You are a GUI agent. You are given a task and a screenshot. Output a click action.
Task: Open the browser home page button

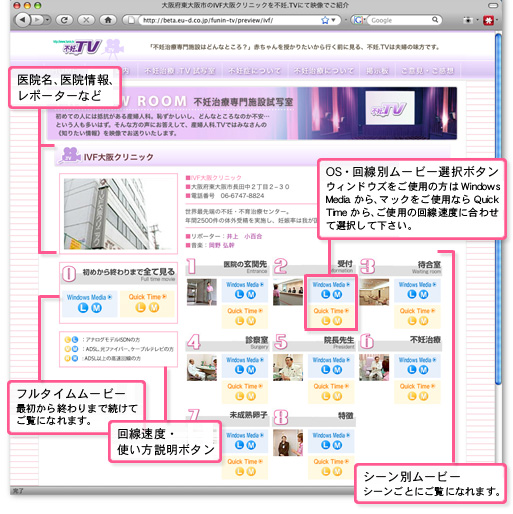point(108,20)
